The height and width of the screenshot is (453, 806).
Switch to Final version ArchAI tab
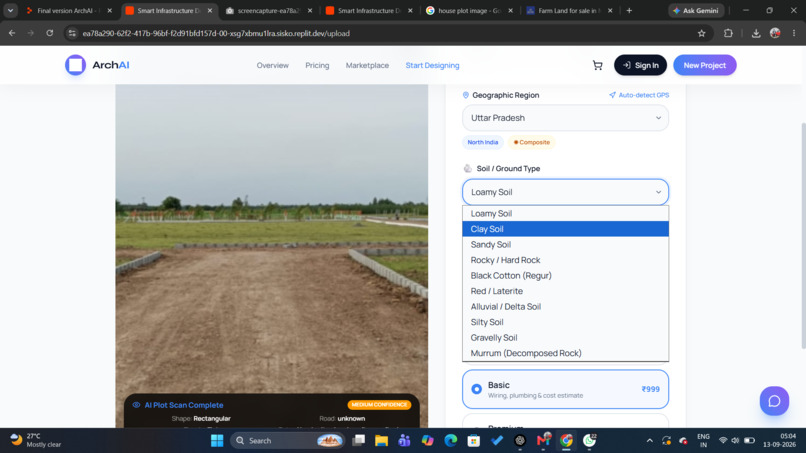pos(69,10)
